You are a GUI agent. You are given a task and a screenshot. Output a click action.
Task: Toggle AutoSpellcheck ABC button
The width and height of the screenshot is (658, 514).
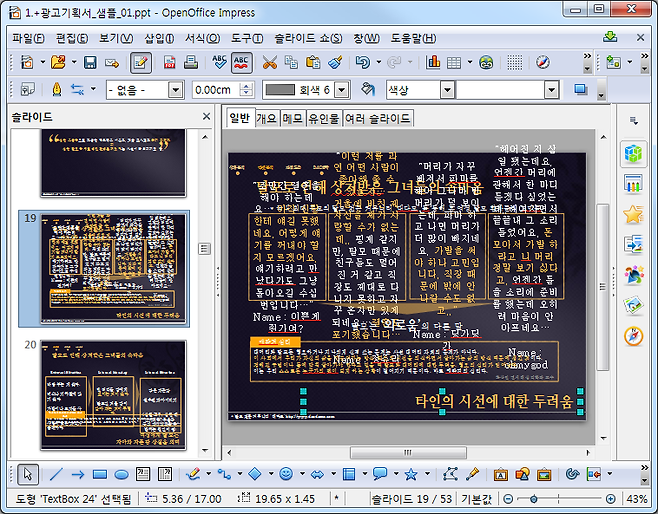(x=241, y=62)
